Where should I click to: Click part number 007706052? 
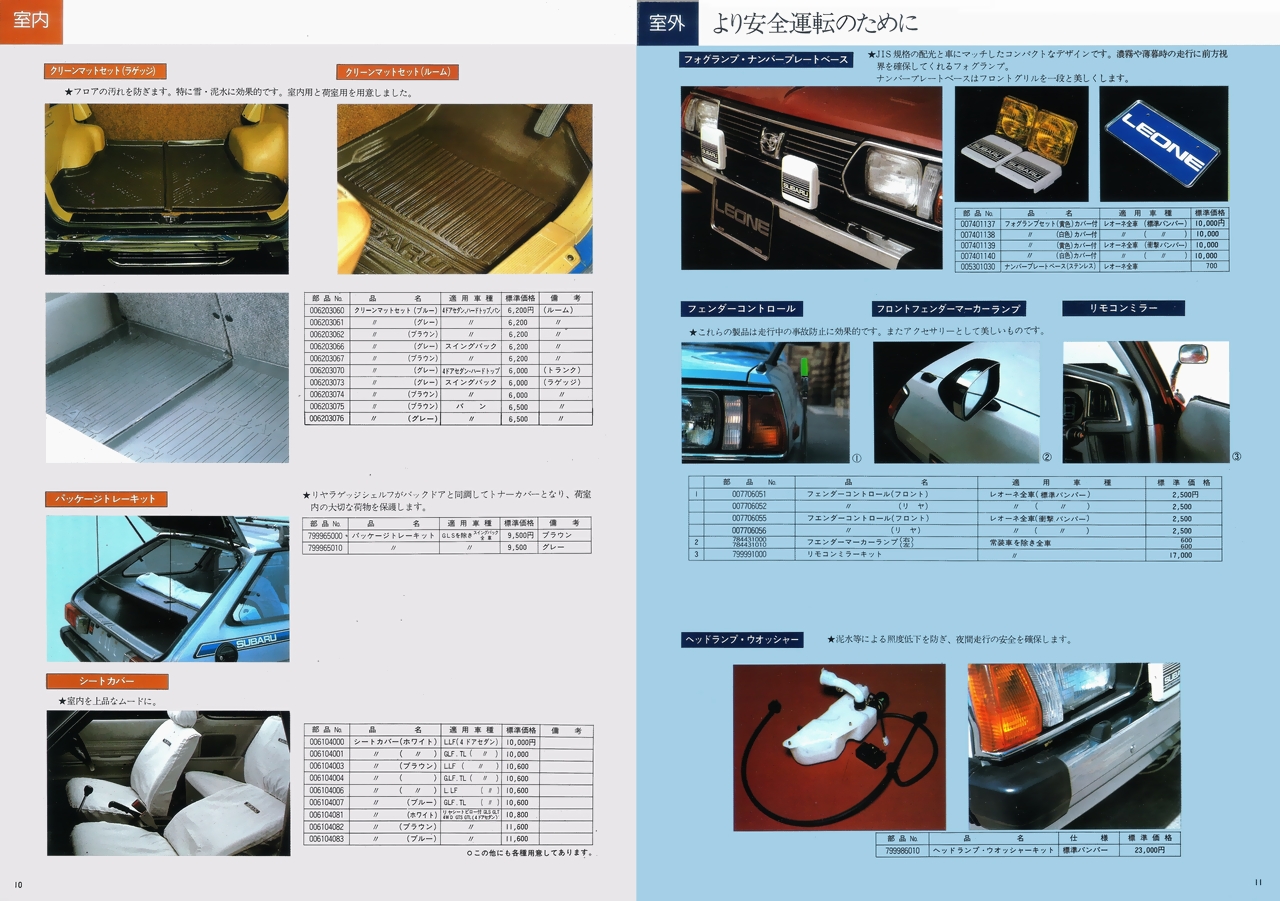[749, 506]
